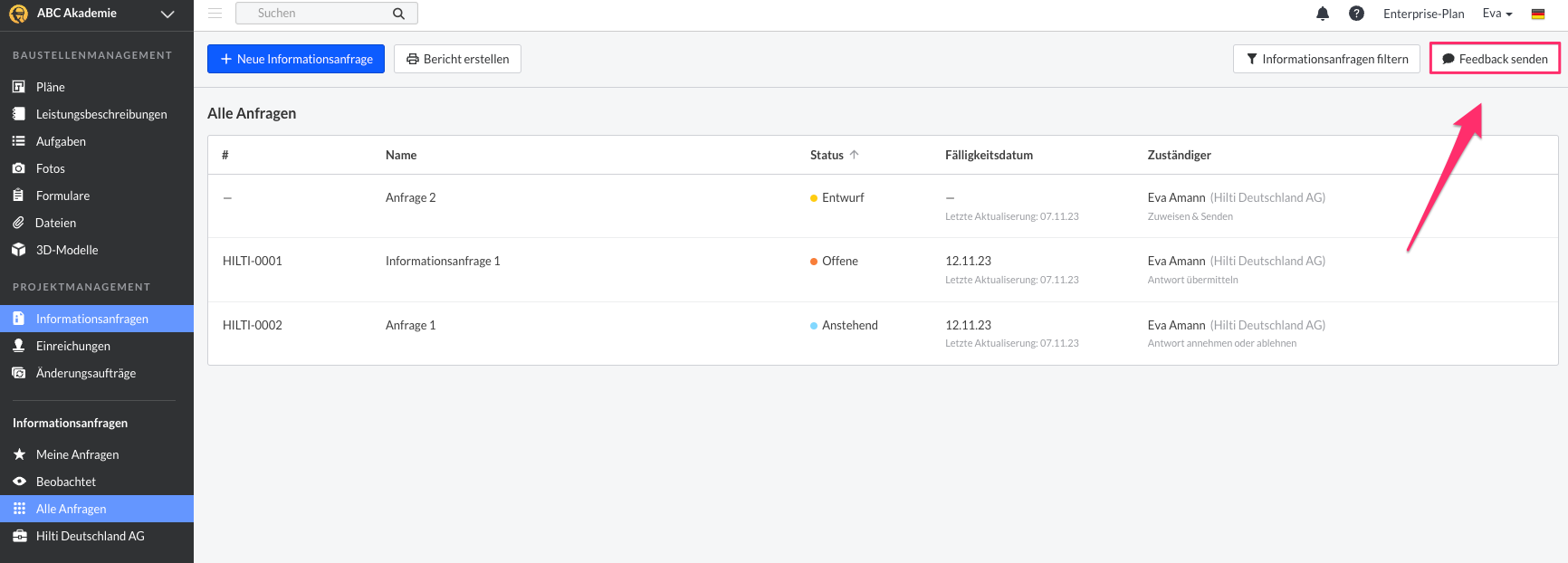Click the Zuständiger column header

1179,155
